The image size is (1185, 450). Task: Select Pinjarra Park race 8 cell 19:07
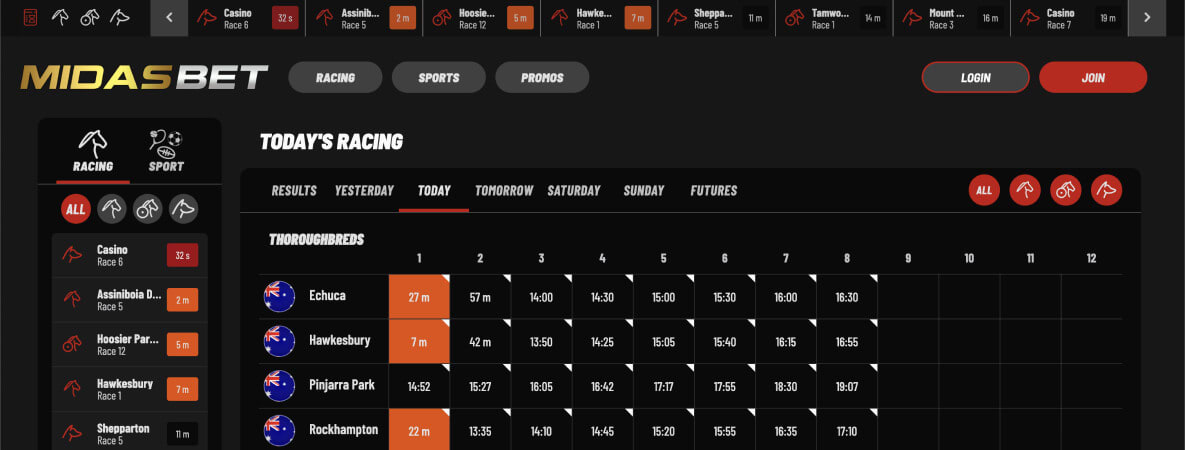click(x=847, y=386)
